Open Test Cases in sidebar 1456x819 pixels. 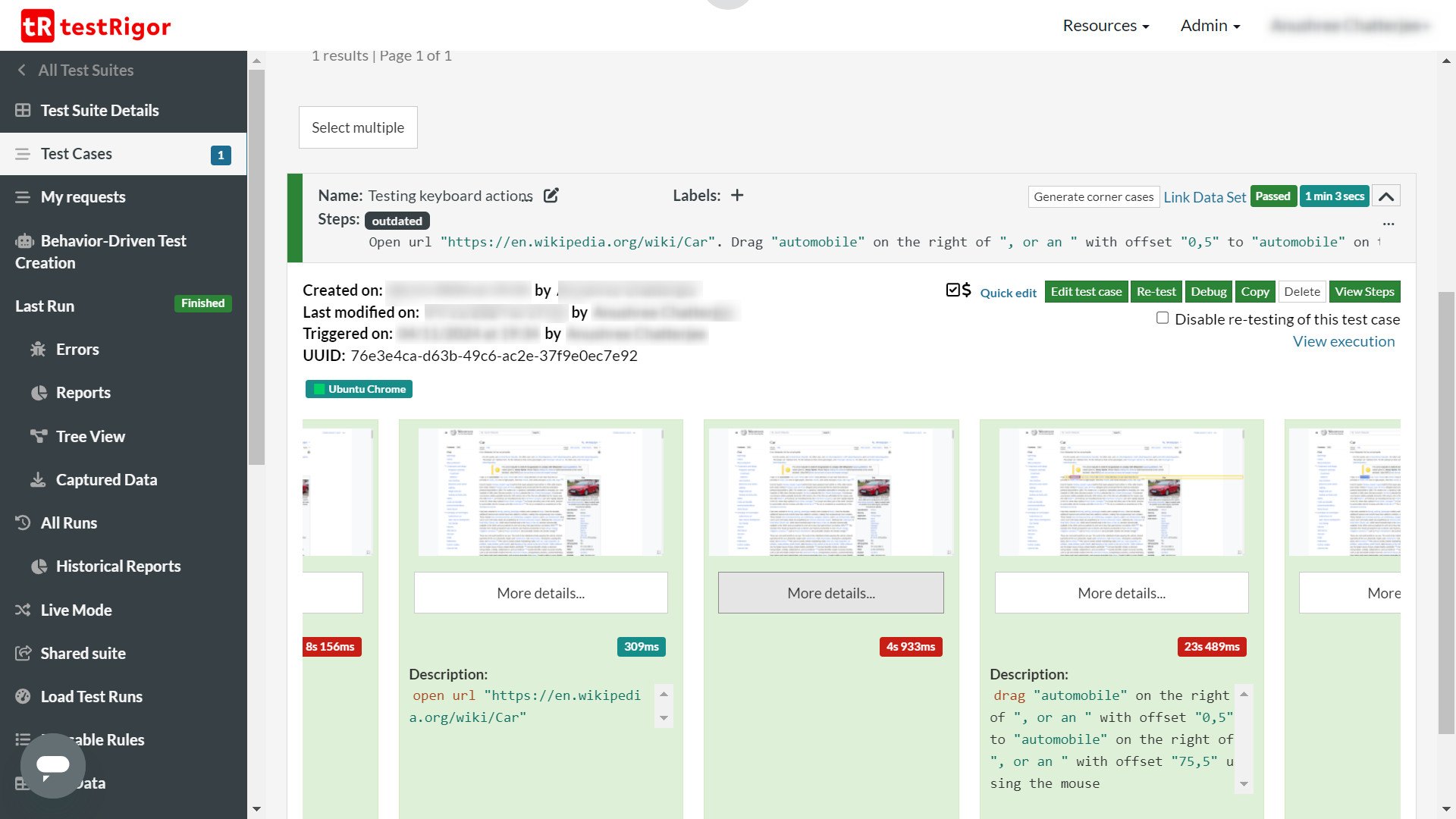77,154
